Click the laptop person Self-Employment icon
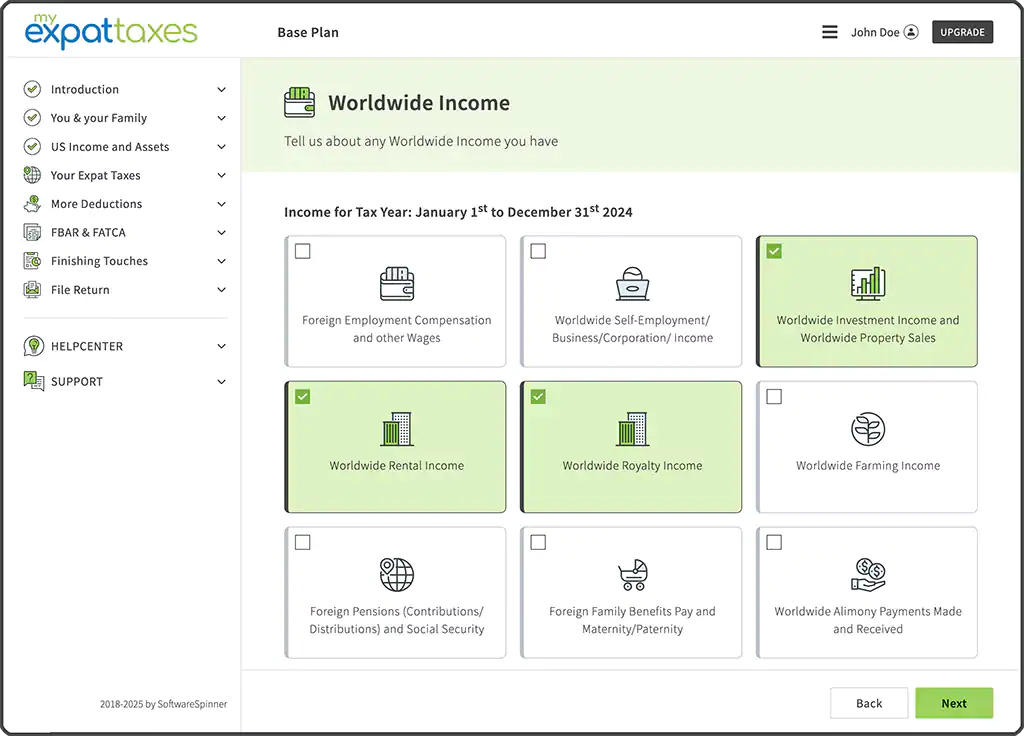This screenshot has height=736, width=1024. pyautogui.click(x=632, y=284)
